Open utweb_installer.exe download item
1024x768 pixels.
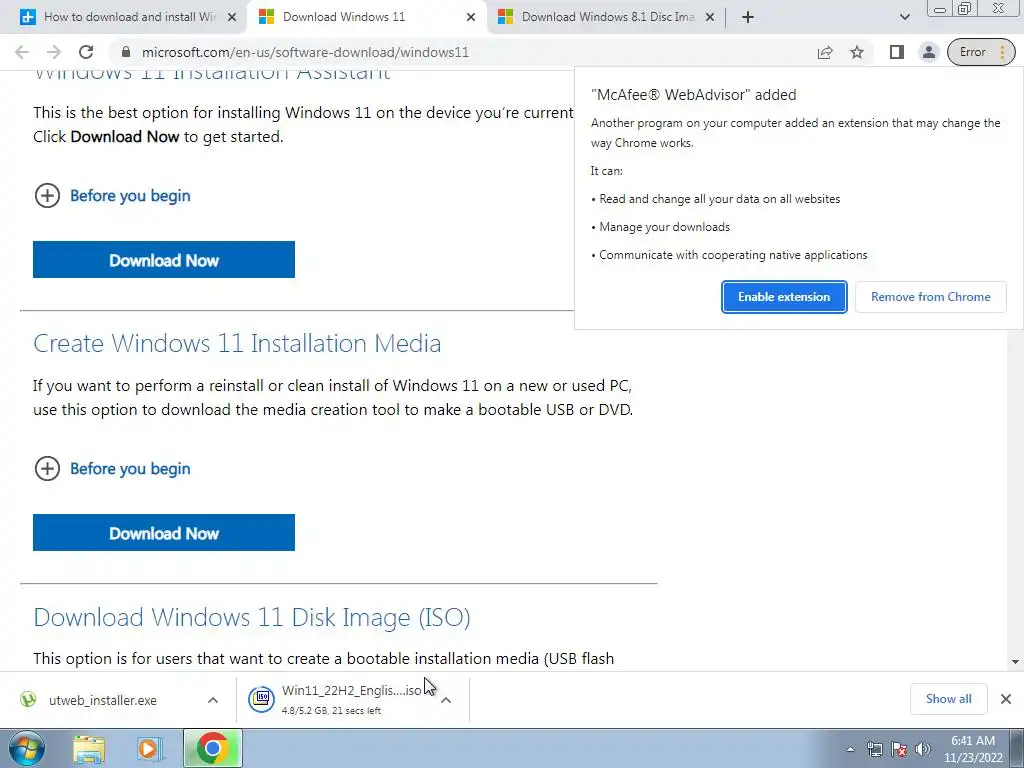(103, 700)
